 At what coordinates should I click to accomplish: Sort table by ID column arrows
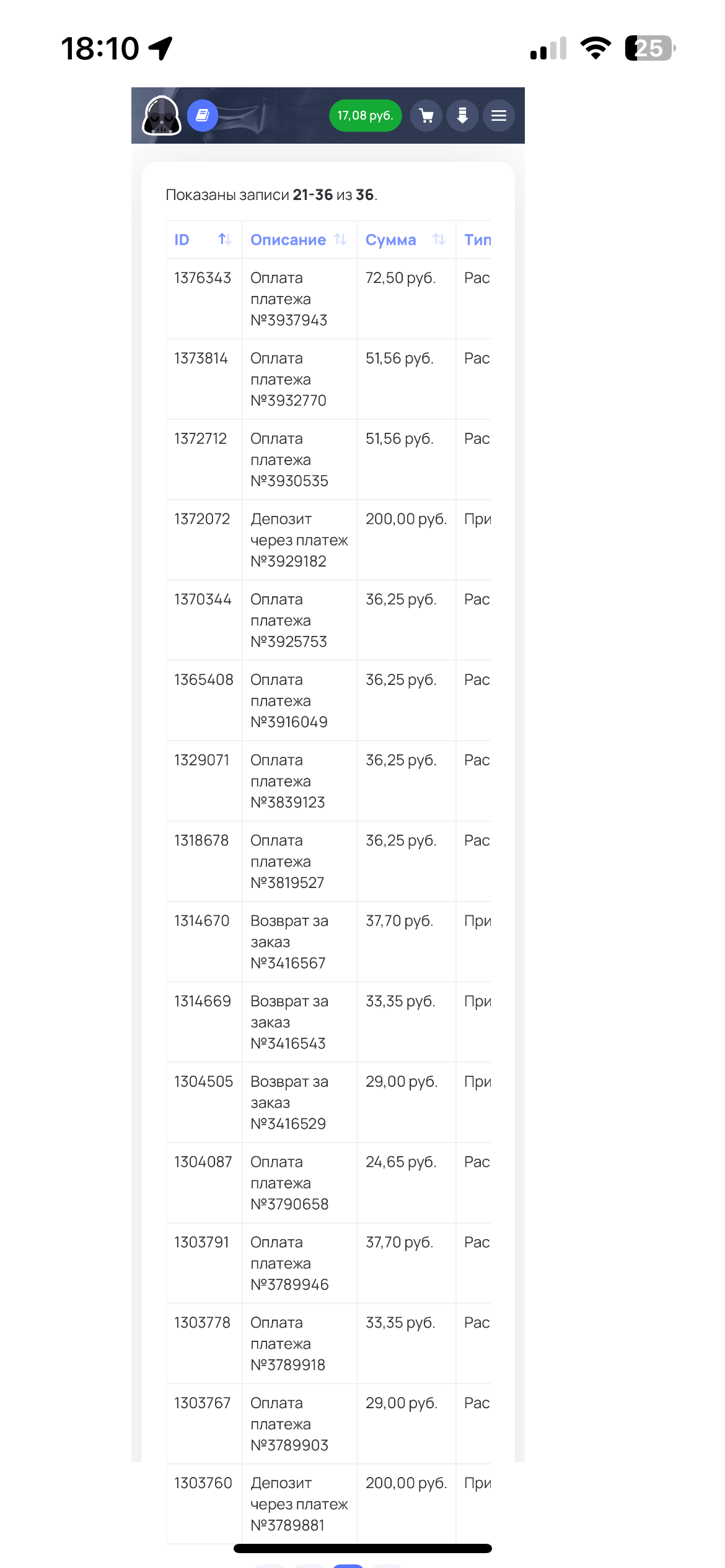click(224, 240)
